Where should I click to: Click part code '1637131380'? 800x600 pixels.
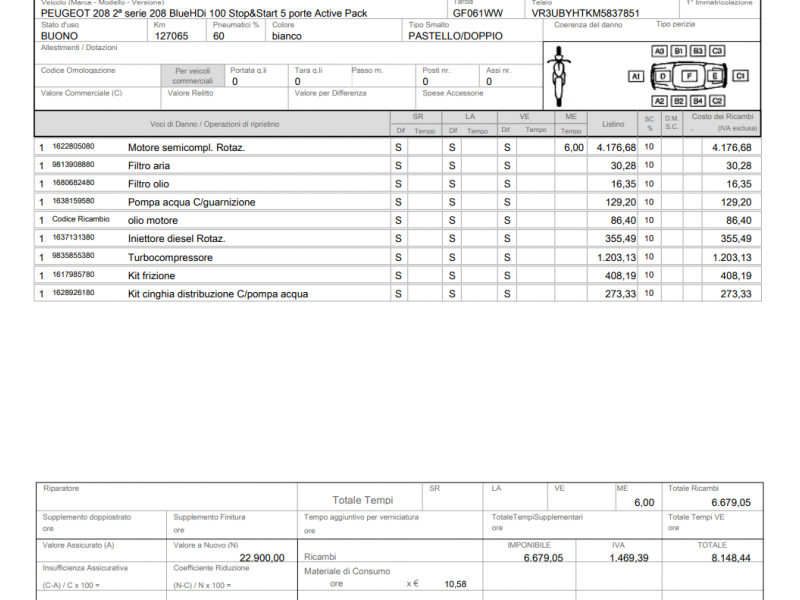pos(73,237)
